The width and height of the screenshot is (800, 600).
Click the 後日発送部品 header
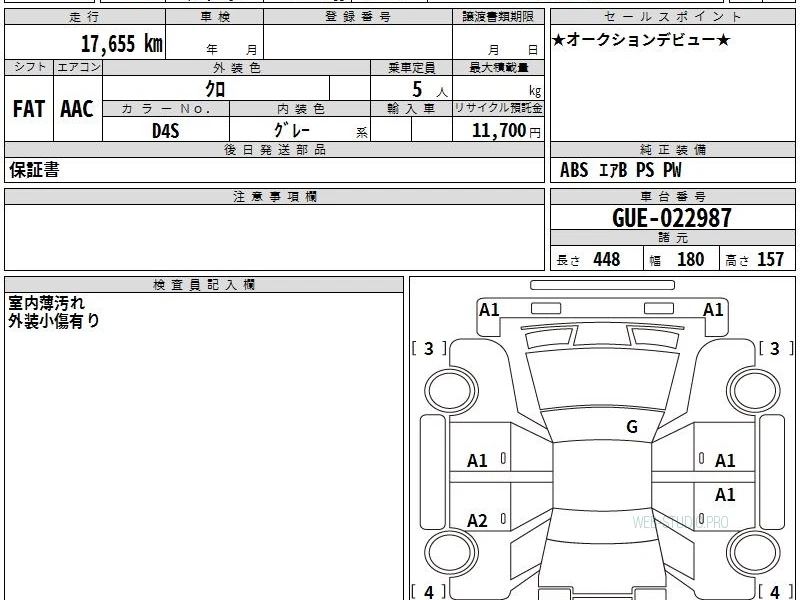pyautogui.click(x=274, y=149)
